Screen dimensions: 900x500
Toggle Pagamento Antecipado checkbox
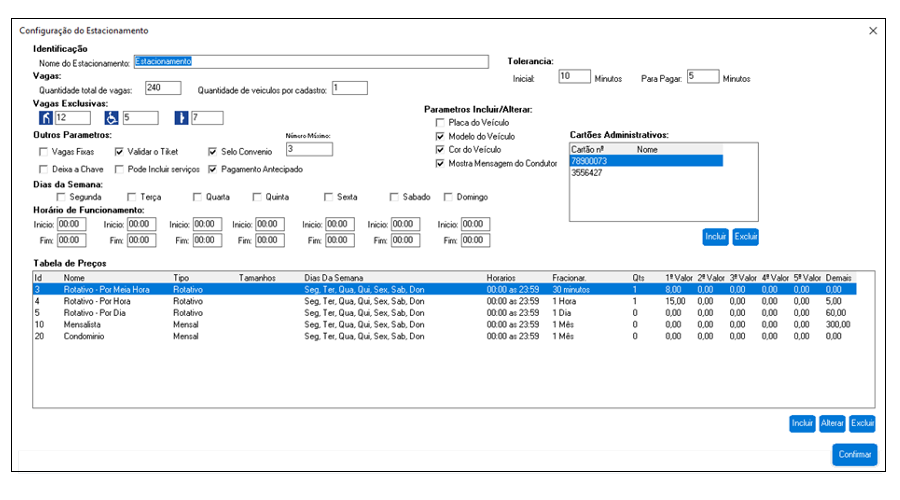click(x=214, y=169)
